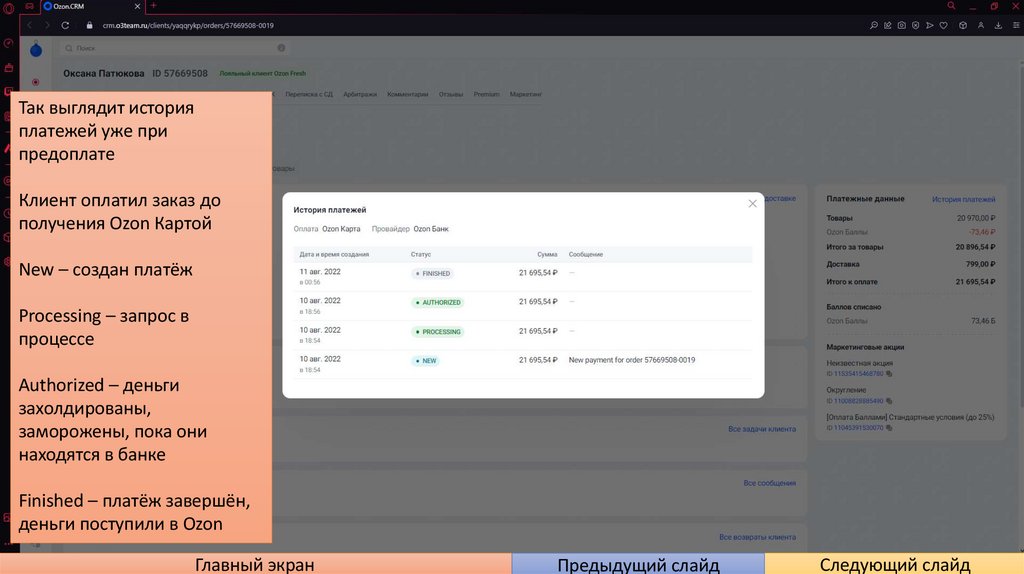1024x574 pixels.
Task: Click the red record icon in CRM sidebar
Action: (36, 82)
